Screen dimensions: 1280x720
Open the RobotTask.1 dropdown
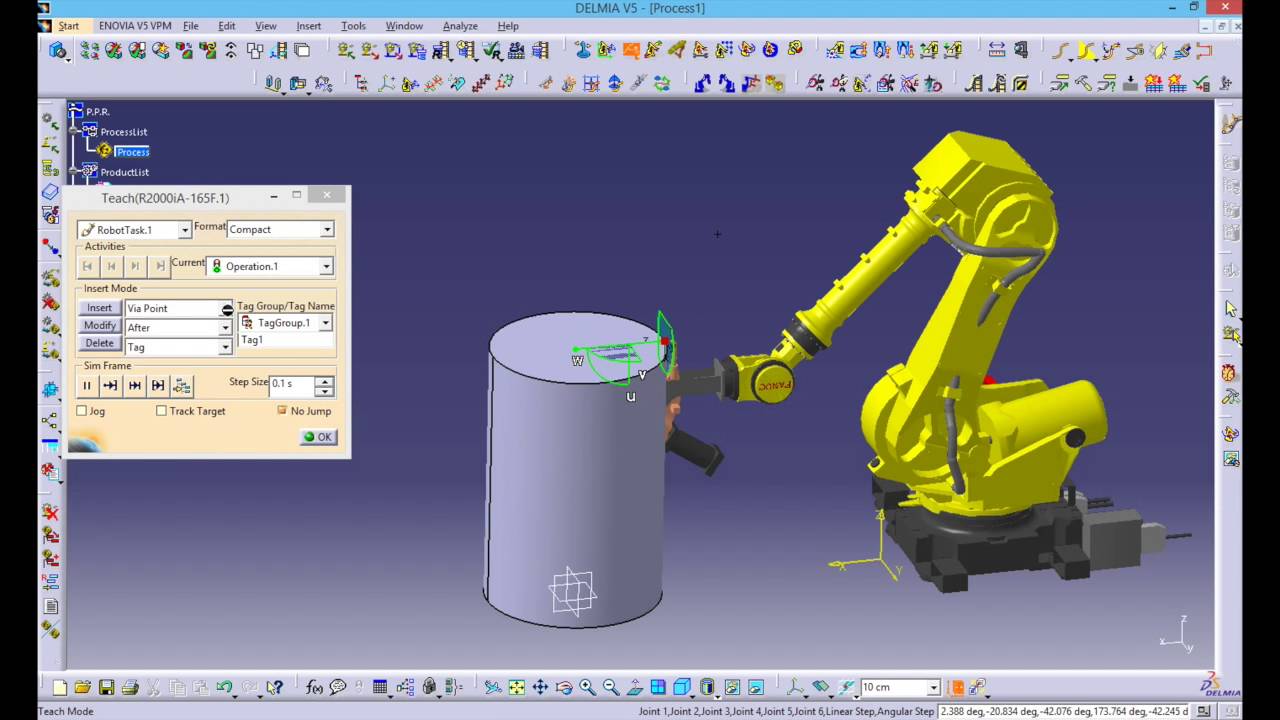[185, 230]
